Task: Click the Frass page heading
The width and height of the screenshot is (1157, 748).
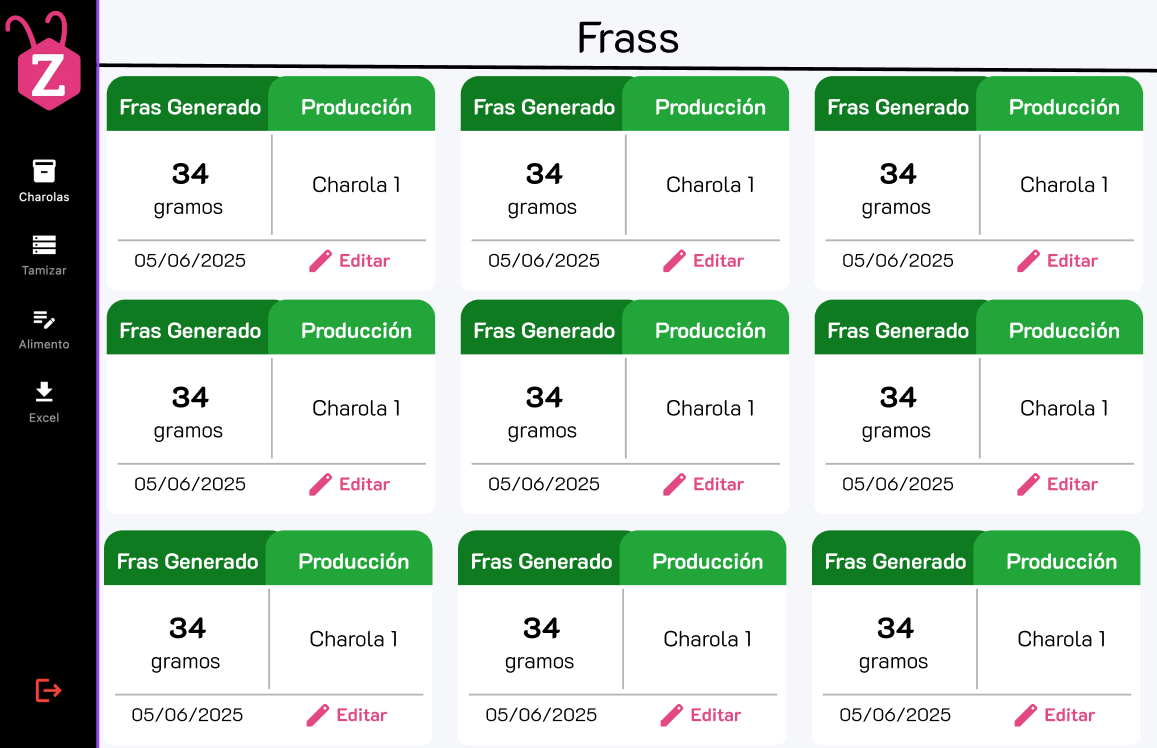Action: coord(628,38)
